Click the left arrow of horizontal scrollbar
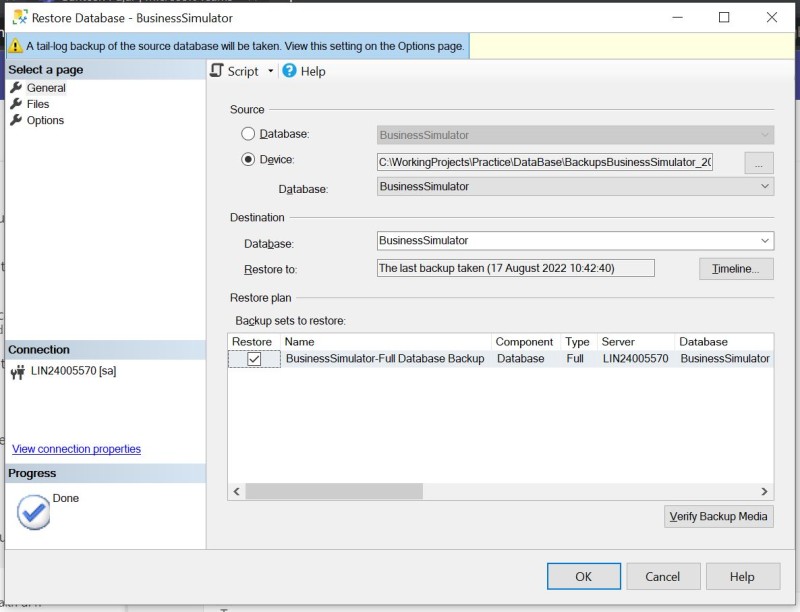 point(236,492)
